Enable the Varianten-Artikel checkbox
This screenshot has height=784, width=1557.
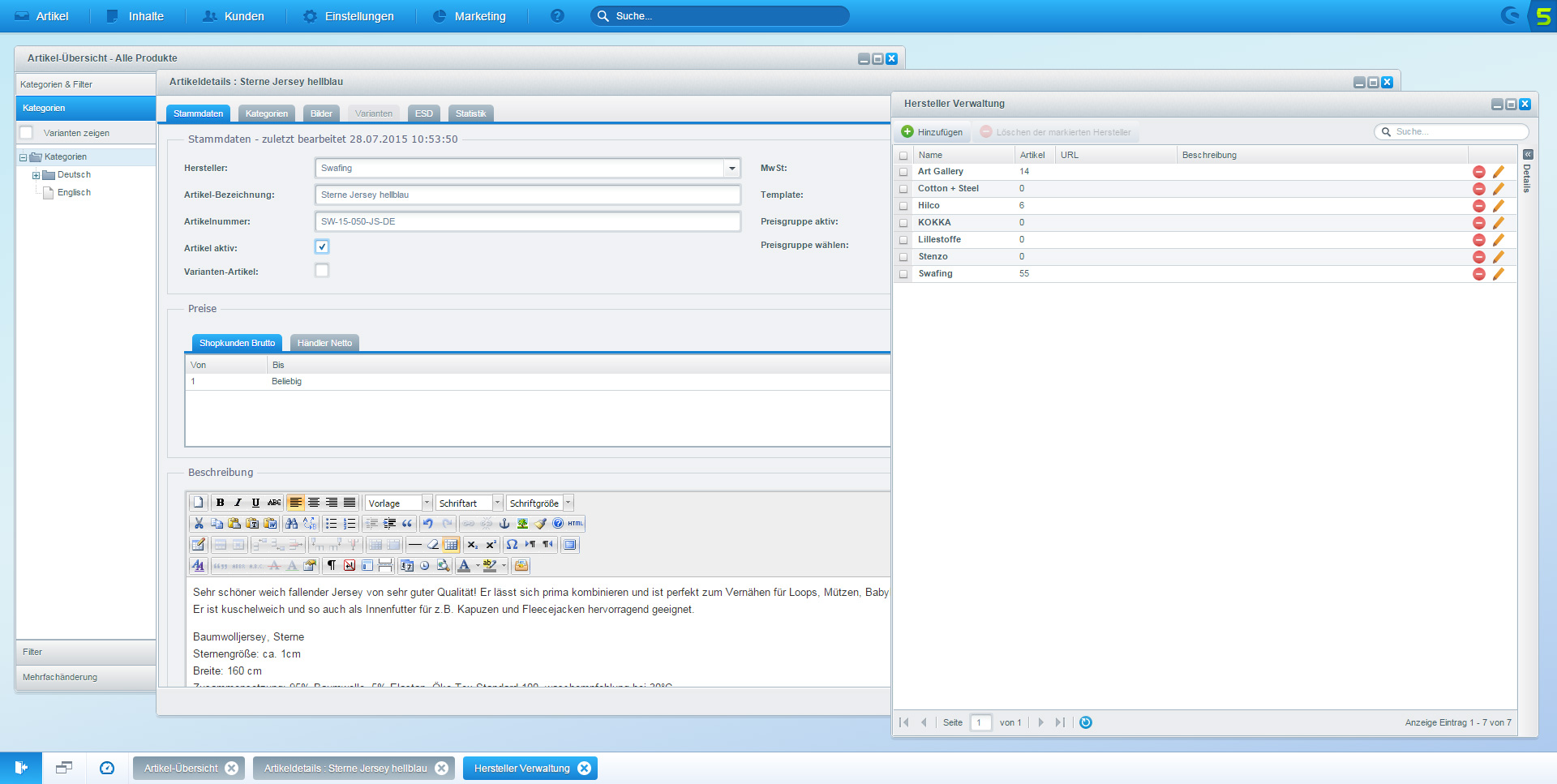[322, 271]
